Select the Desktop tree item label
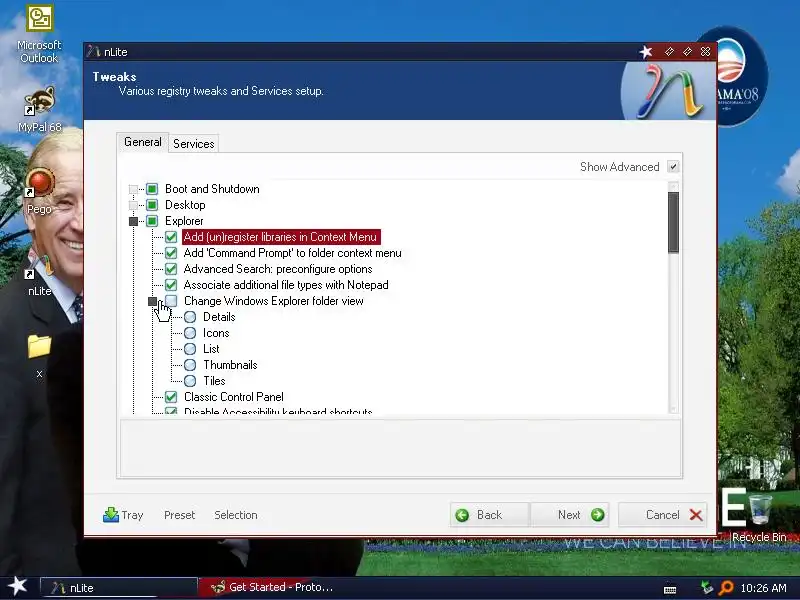The height and width of the screenshot is (600, 800). 185,205
